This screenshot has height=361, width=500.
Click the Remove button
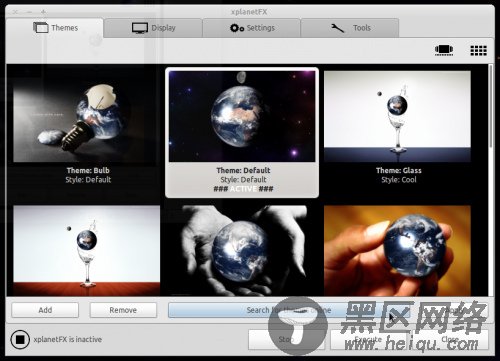coord(123,310)
